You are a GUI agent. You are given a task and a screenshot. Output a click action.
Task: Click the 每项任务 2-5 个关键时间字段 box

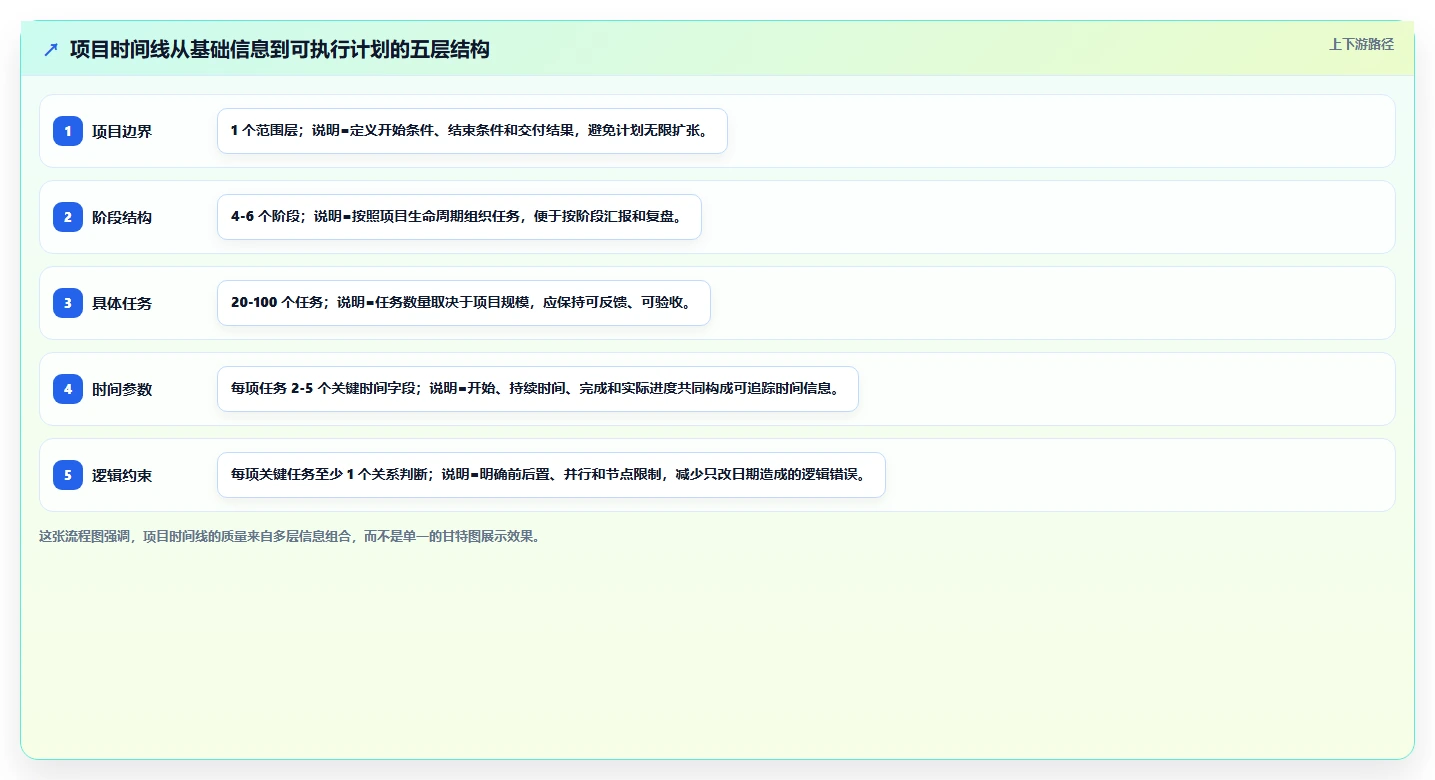pos(538,389)
